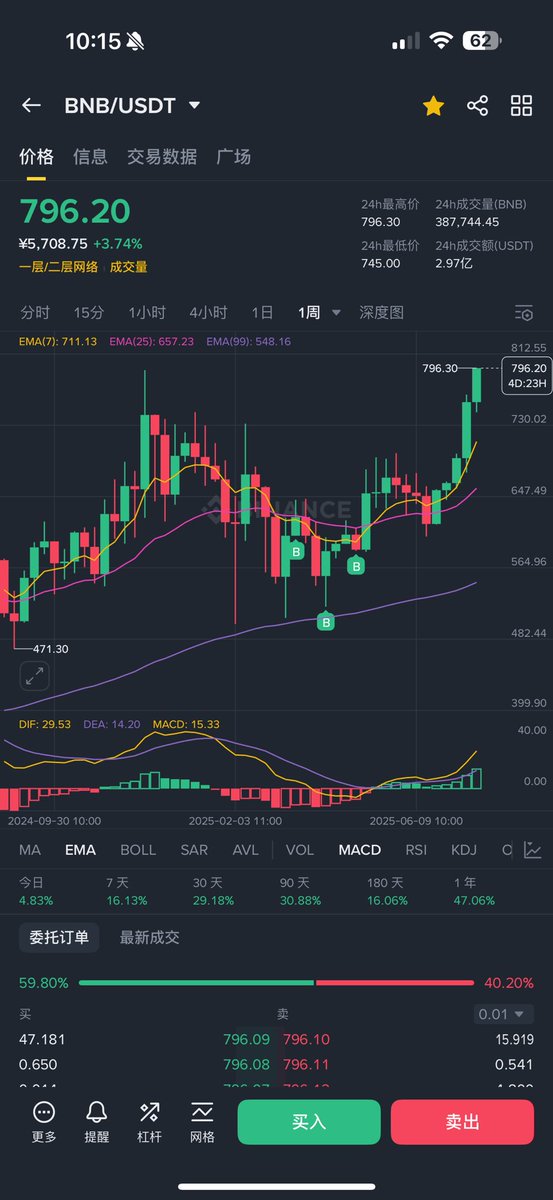Toggle the RSI sub-indicator
The image size is (553, 1200).
coord(416,850)
